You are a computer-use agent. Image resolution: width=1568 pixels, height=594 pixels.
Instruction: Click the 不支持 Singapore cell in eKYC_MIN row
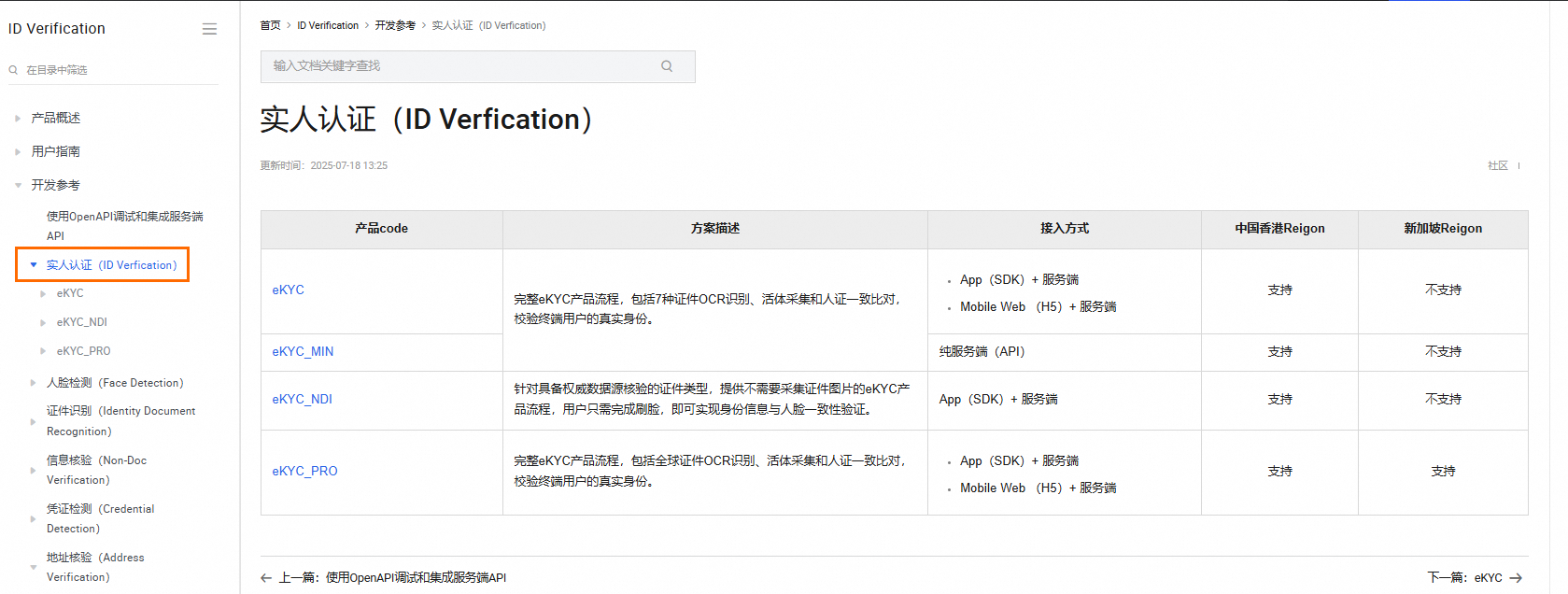pyautogui.click(x=1443, y=352)
